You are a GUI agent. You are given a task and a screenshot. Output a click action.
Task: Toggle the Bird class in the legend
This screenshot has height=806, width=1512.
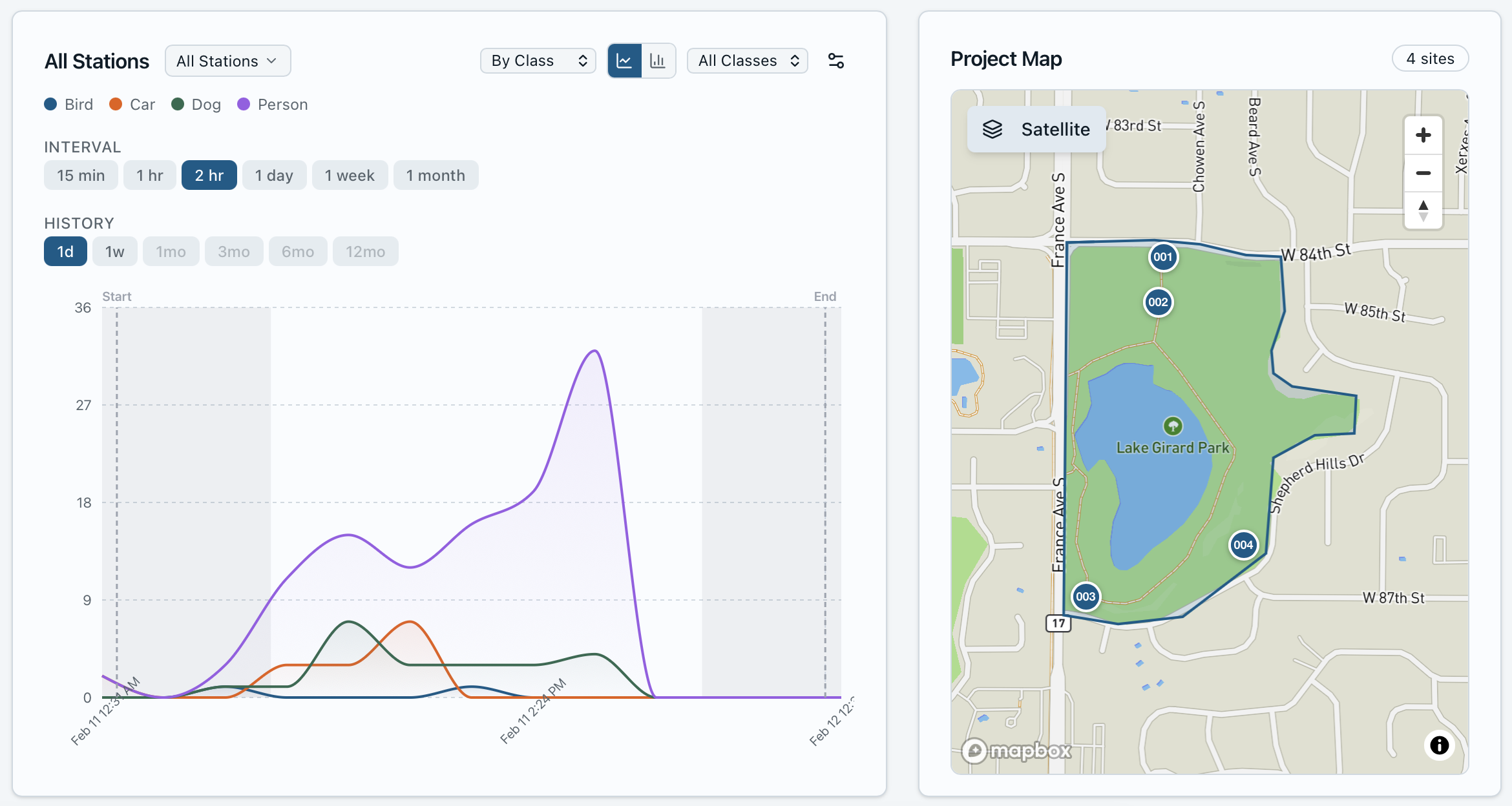tap(68, 104)
